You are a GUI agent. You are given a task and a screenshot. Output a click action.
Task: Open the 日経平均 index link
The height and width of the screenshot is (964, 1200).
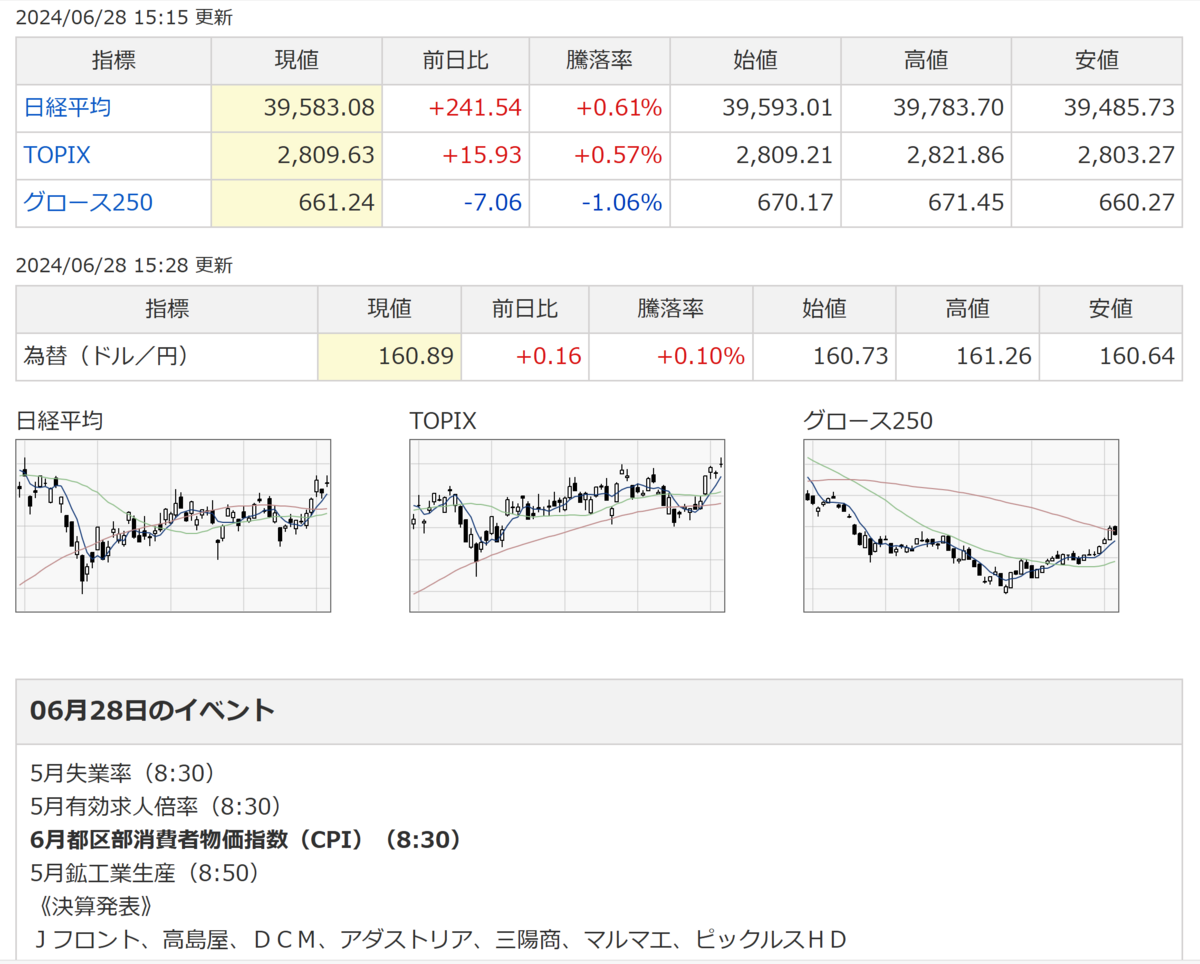pyautogui.click(x=67, y=108)
